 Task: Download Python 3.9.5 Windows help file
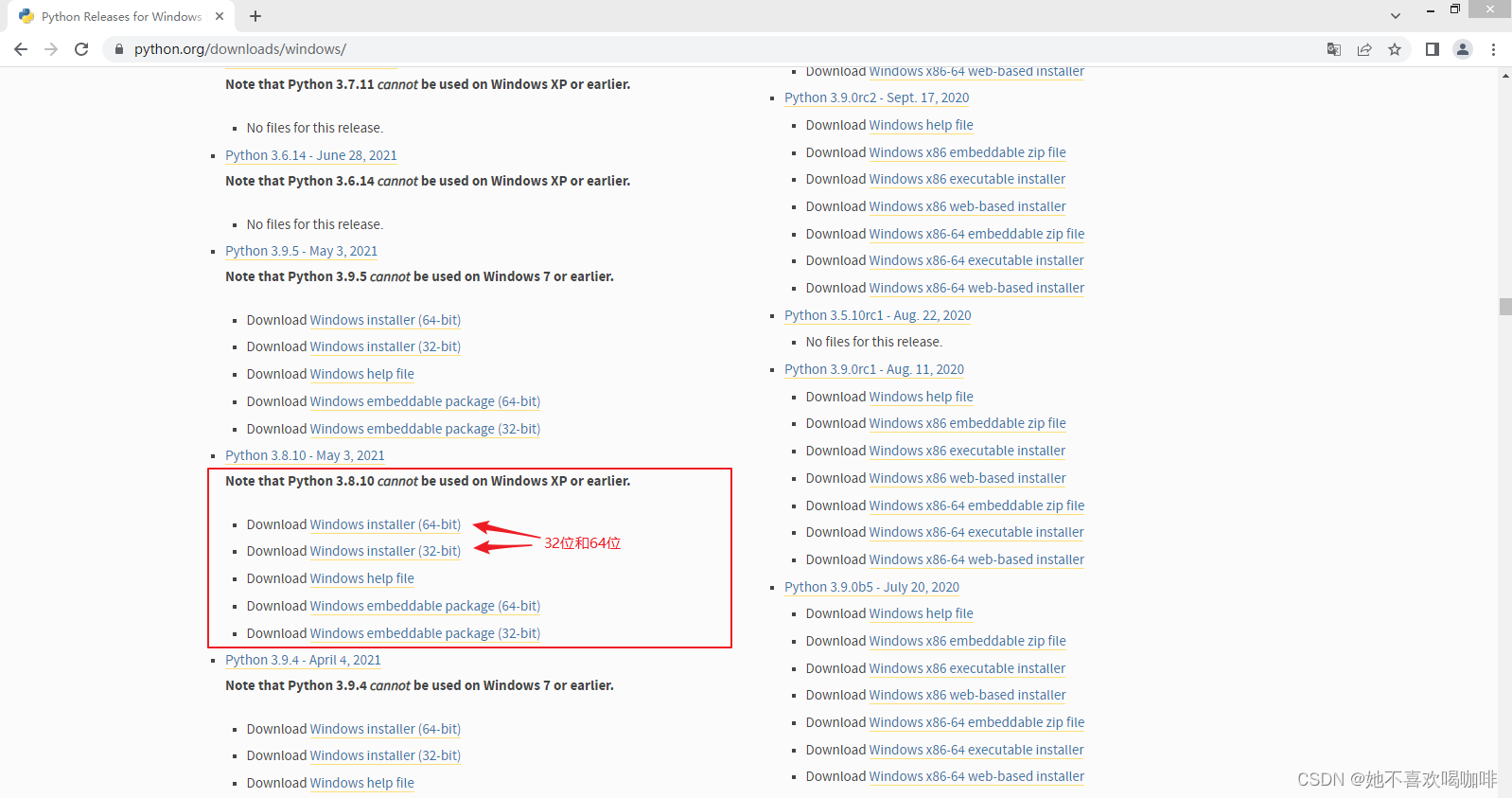[x=362, y=374]
